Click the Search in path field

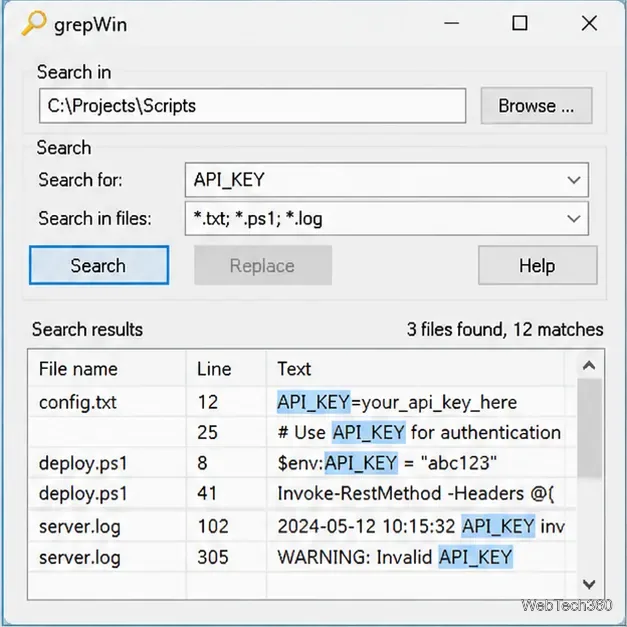[252, 106]
